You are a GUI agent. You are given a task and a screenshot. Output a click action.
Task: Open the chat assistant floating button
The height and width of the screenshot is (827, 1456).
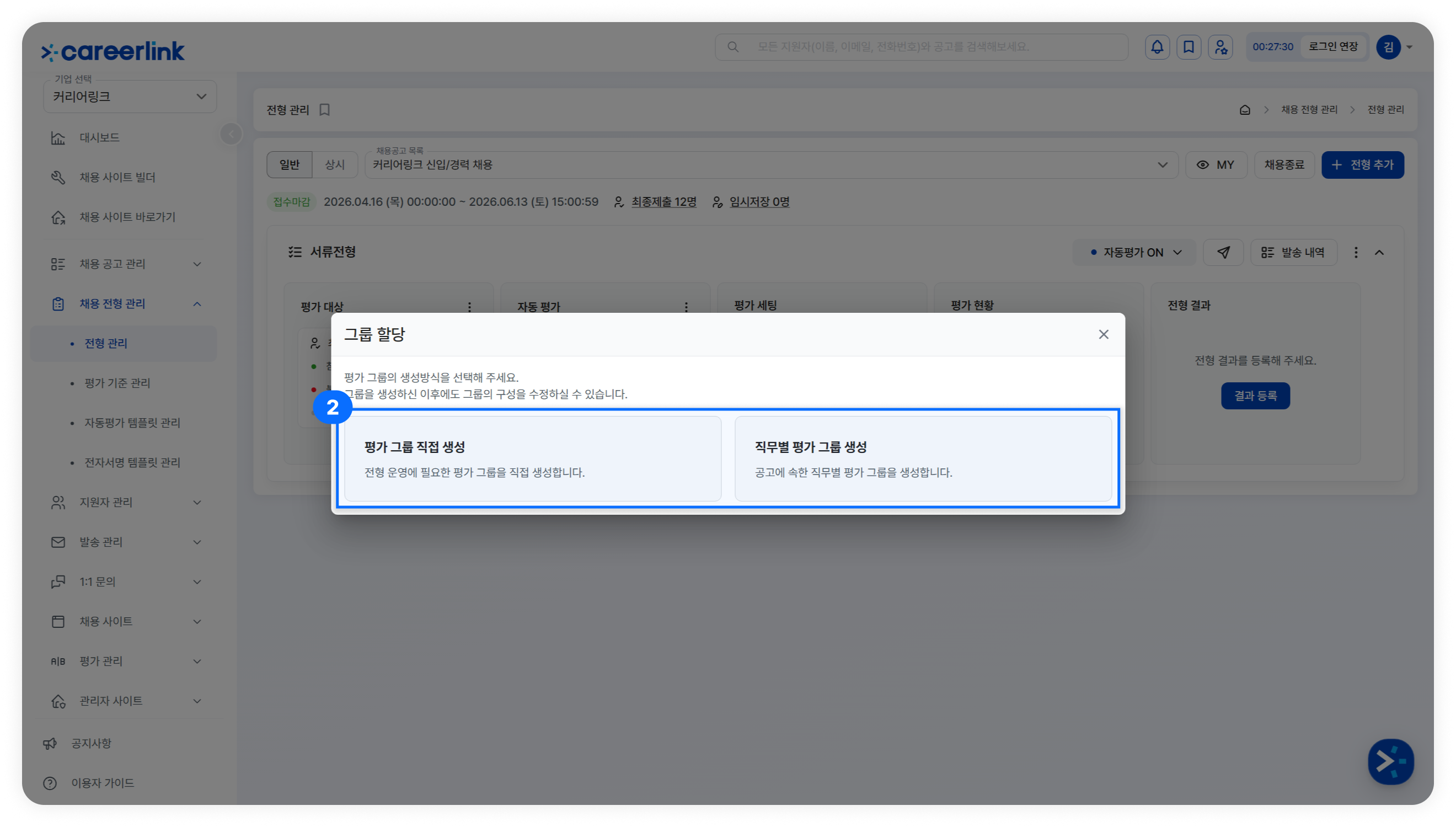[1391, 761]
